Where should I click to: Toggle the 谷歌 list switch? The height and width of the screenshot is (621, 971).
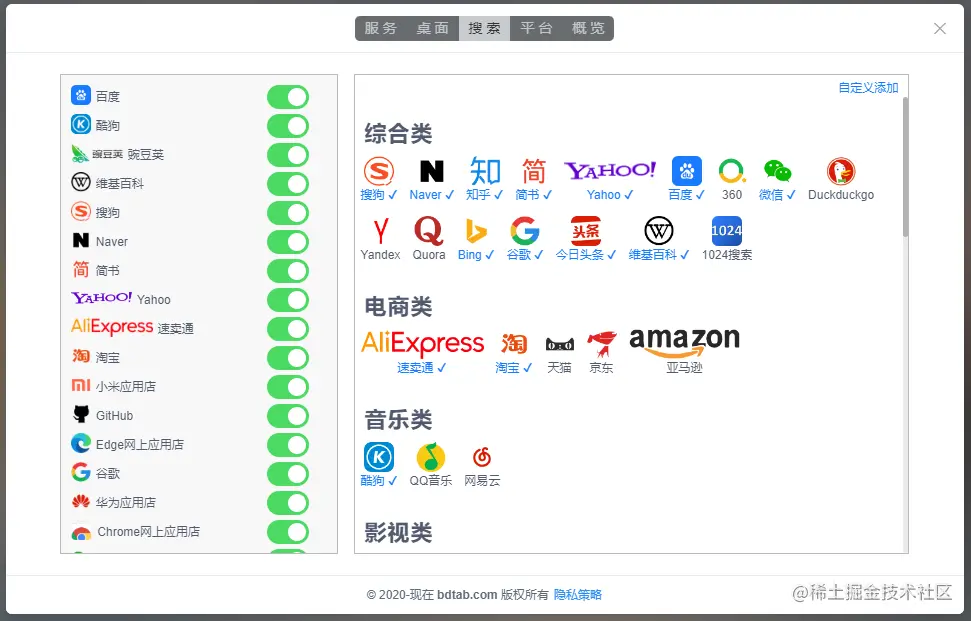pyautogui.click(x=288, y=474)
